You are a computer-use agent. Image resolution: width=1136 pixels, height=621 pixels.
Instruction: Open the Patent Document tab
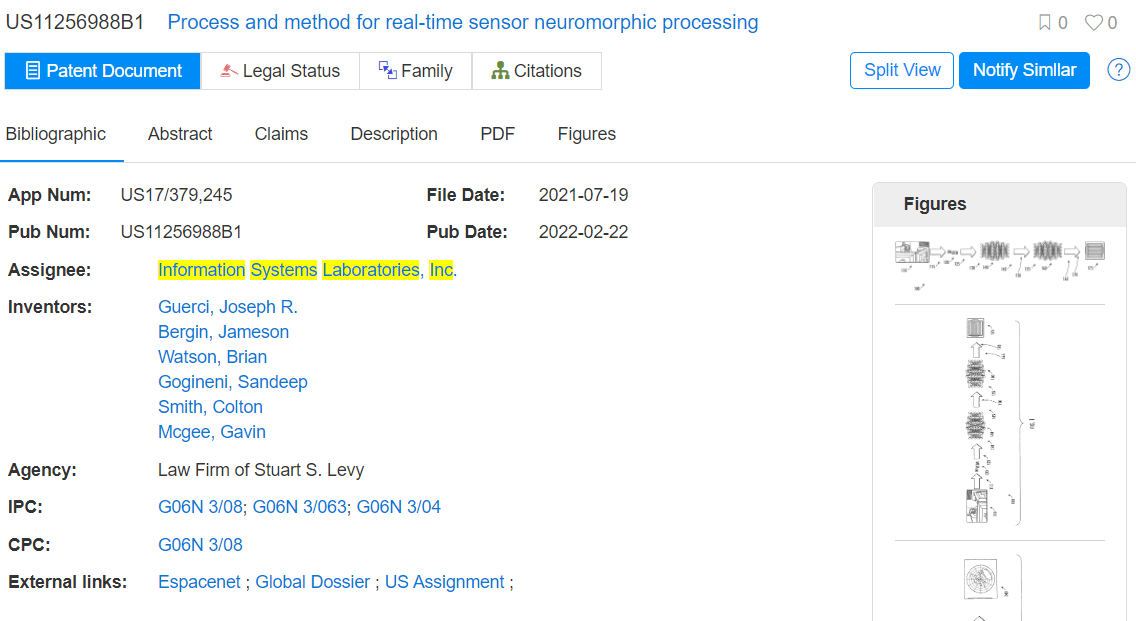[102, 71]
